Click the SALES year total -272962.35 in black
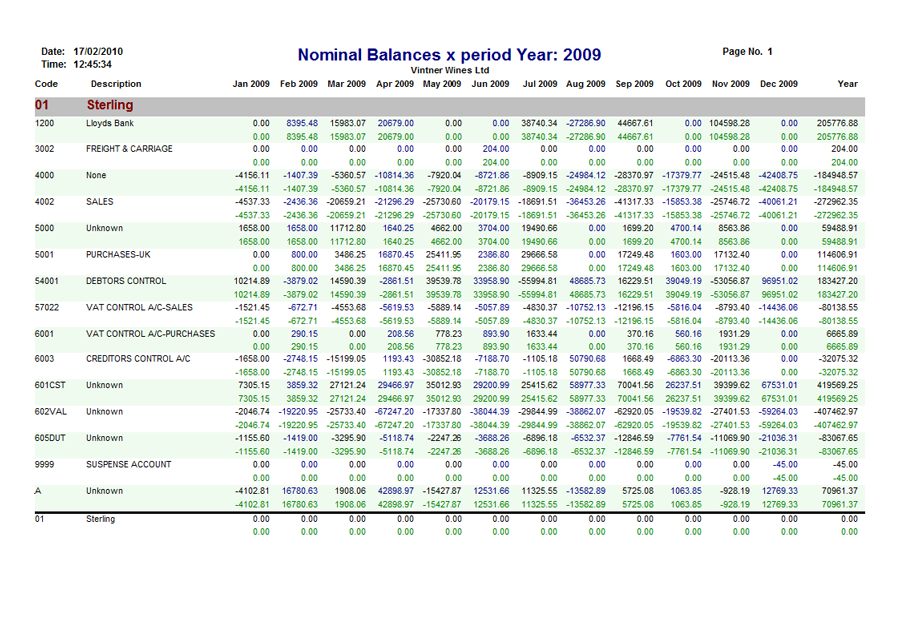900x636 pixels. click(836, 202)
